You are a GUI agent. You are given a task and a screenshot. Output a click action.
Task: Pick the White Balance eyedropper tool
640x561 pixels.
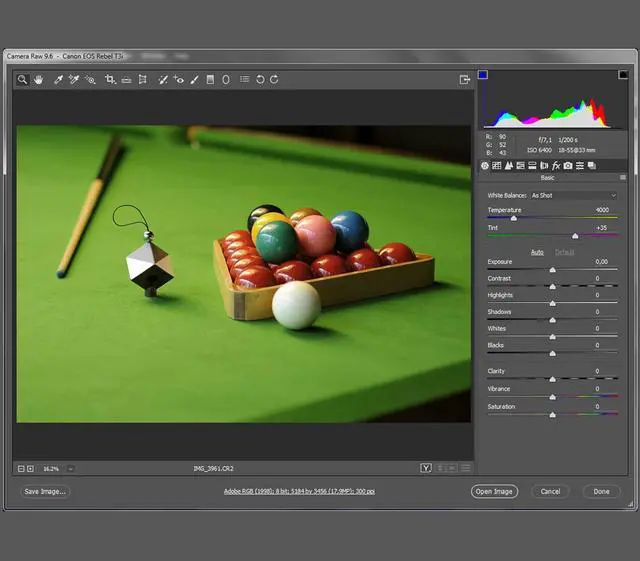click(x=57, y=79)
